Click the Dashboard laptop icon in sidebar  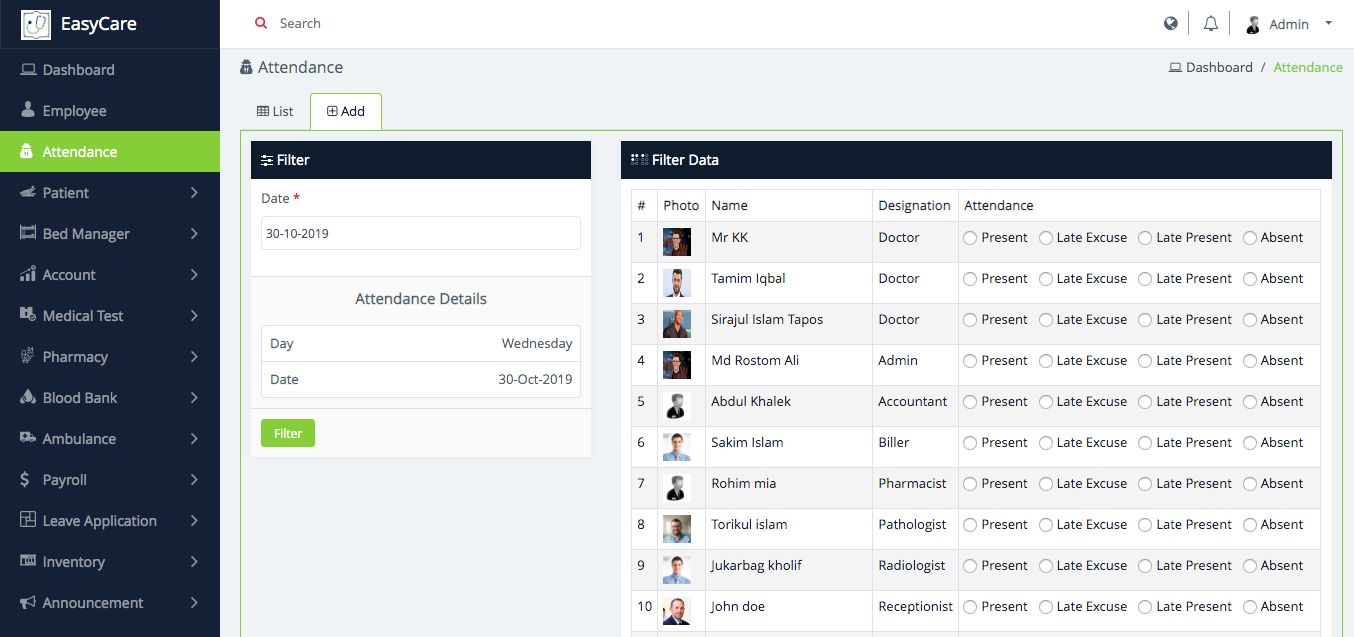pyautogui.click(x=28, y=70)
